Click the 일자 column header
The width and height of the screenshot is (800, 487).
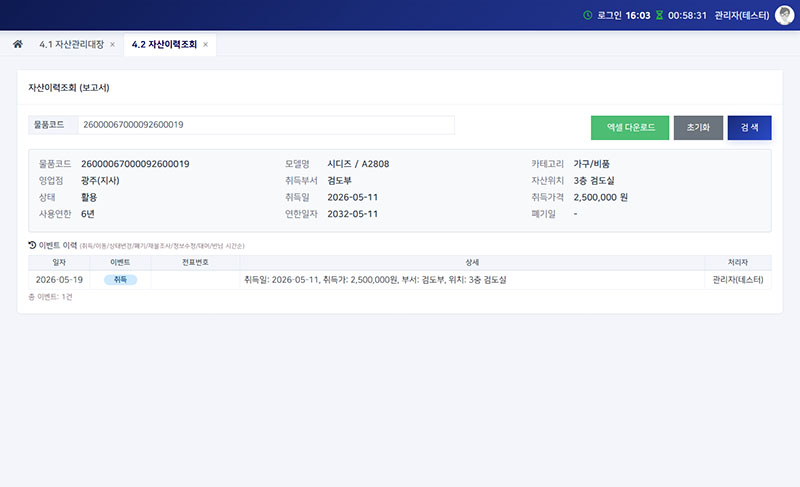(59, 262)
